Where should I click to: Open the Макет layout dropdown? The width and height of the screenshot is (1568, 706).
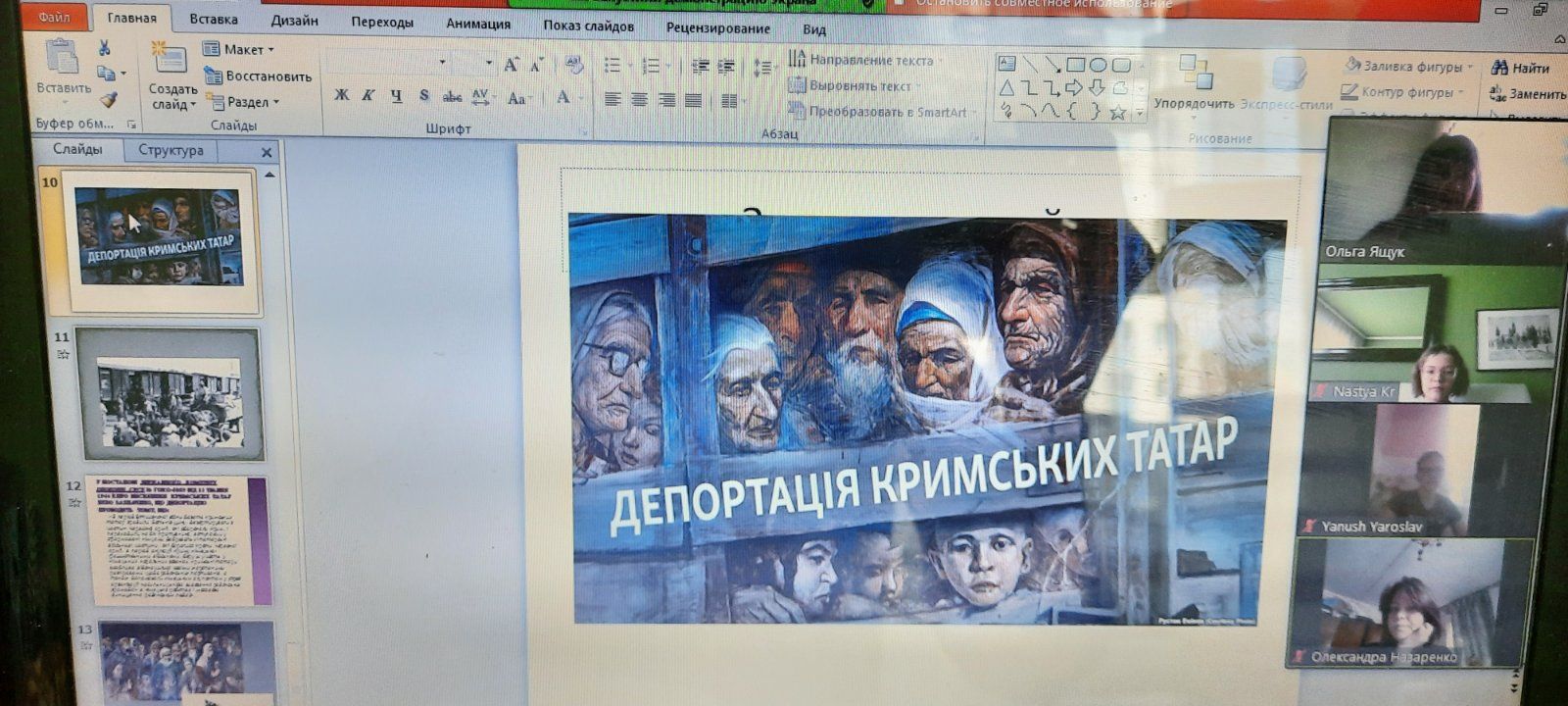click(x=239, y=49)
